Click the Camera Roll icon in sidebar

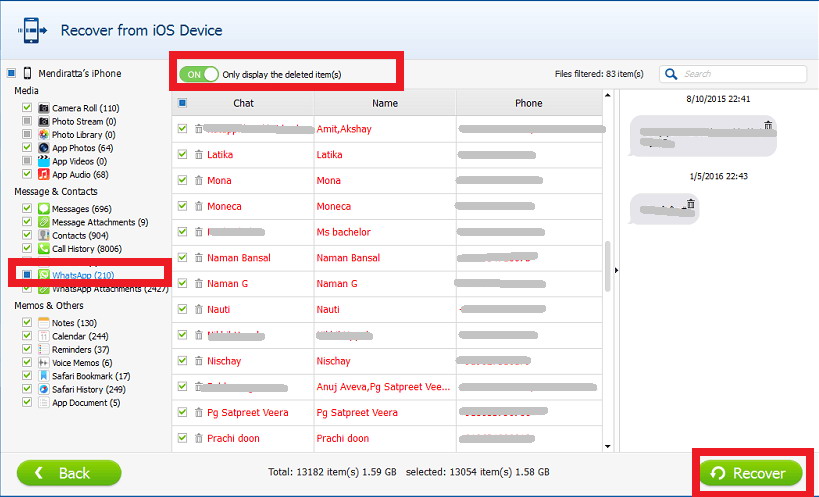pyautogui.click(x=44, y=108)
